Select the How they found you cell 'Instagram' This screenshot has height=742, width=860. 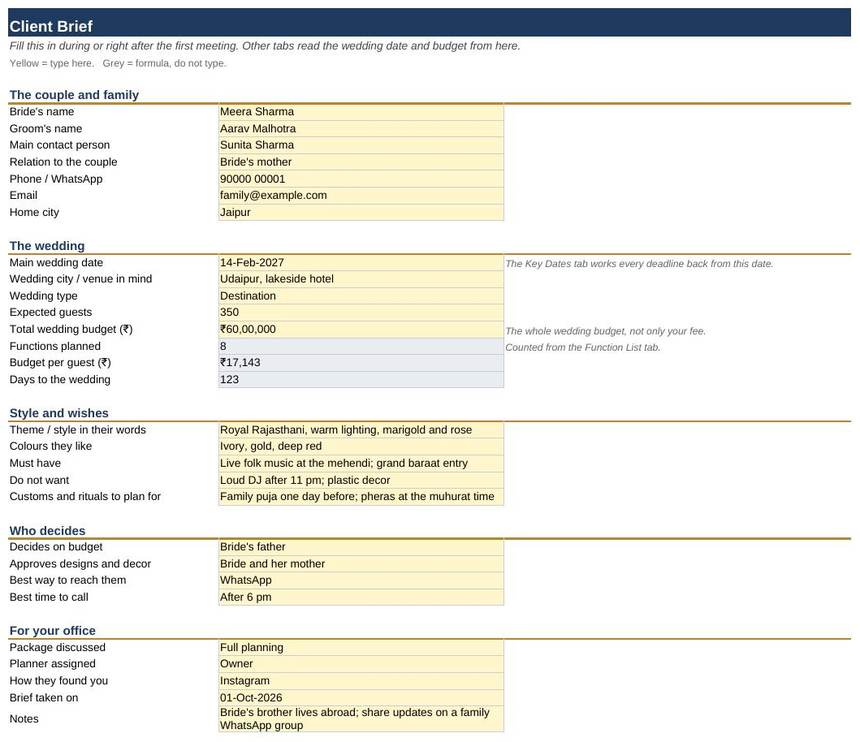361,681
